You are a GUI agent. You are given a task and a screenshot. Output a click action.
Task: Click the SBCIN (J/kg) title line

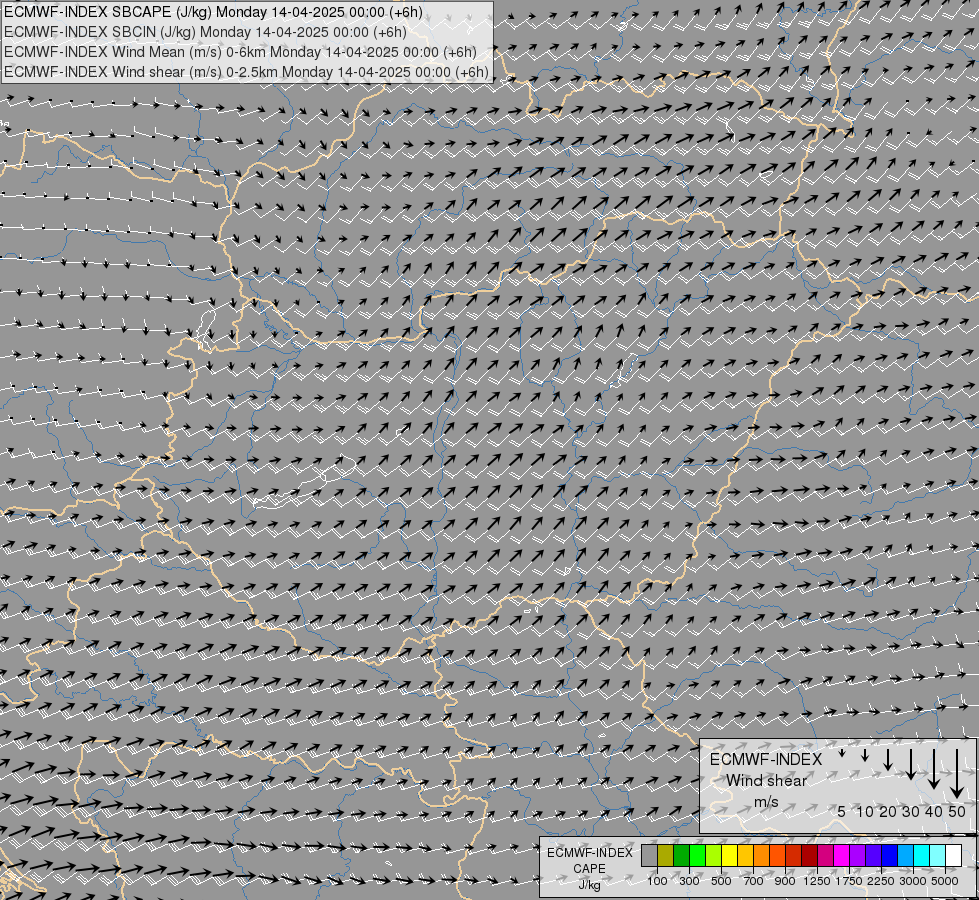[x=205, y=32]
